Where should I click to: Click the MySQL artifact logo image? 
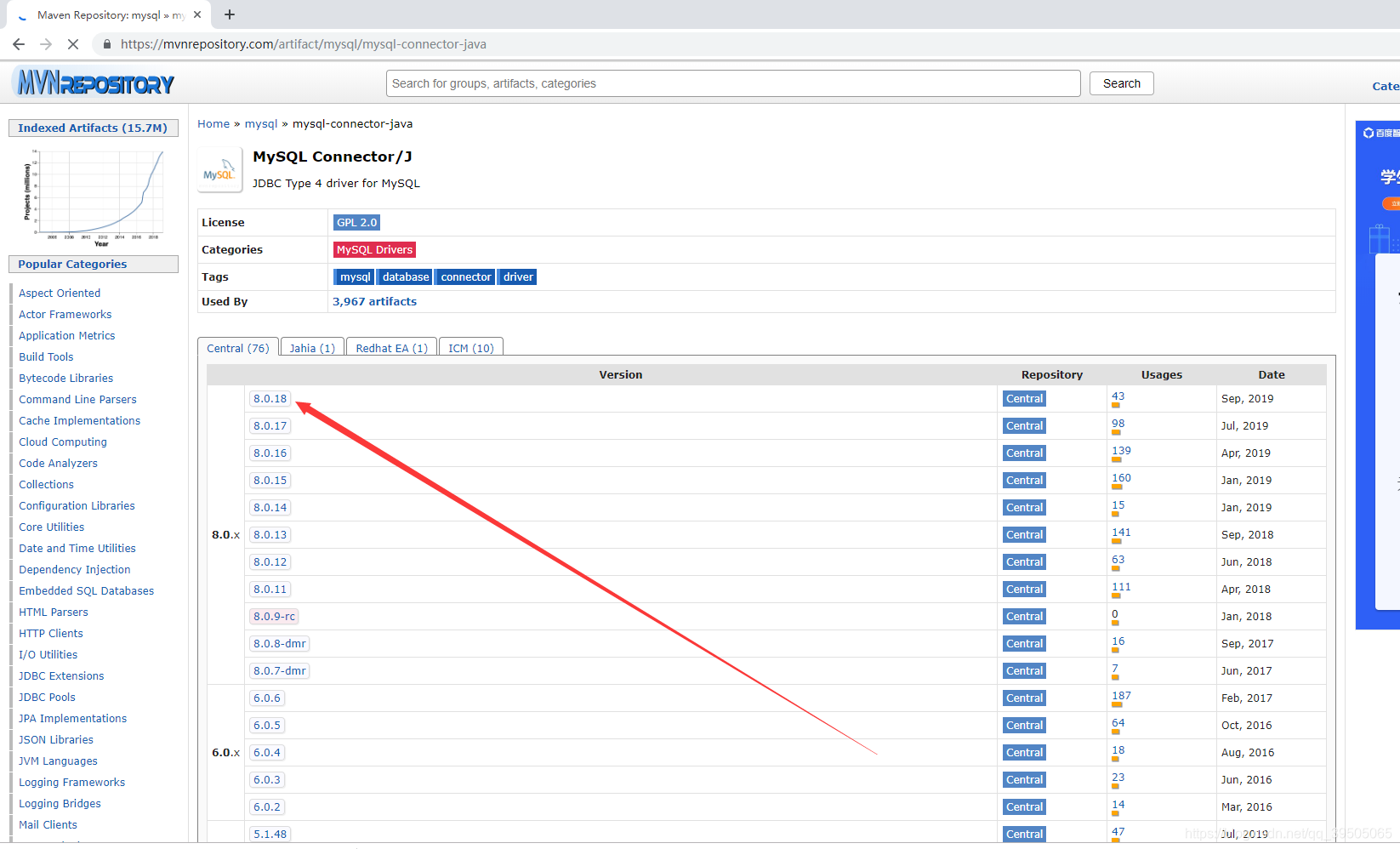pos(219,169)
